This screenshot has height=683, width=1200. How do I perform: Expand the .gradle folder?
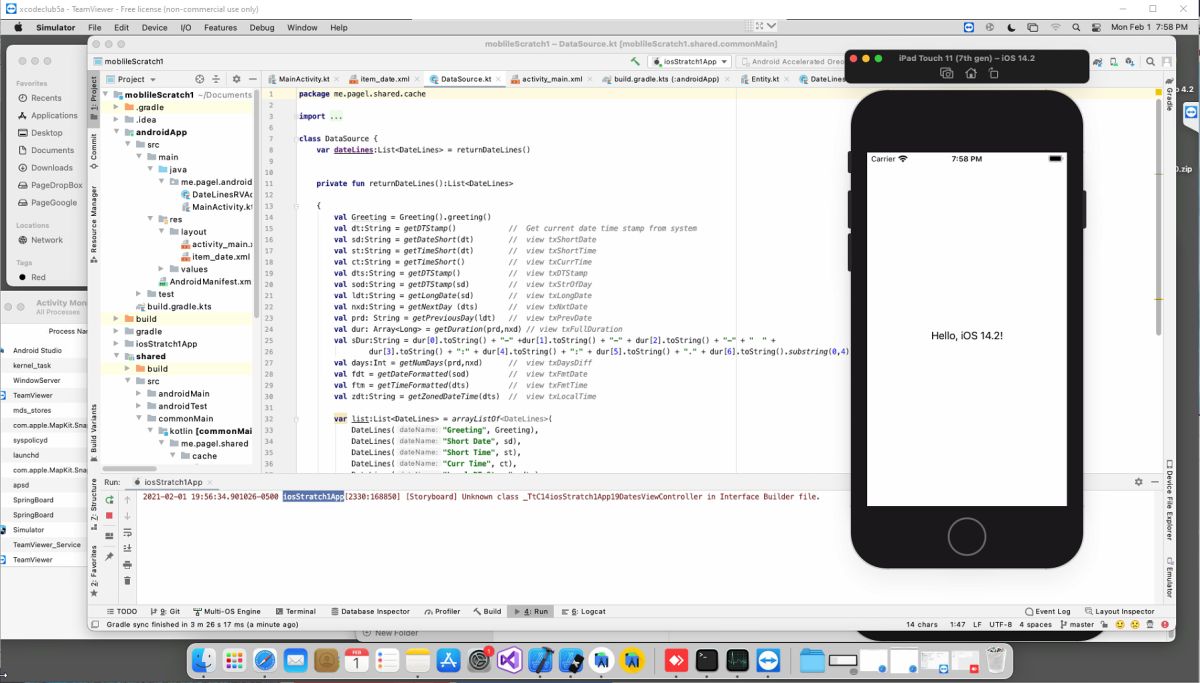point(117,107)
